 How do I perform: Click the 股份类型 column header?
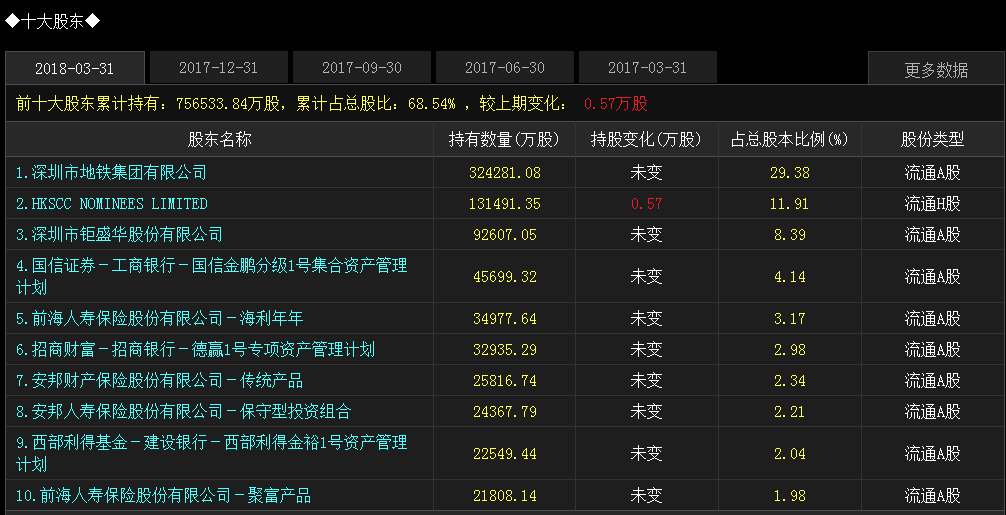[932, 139]
